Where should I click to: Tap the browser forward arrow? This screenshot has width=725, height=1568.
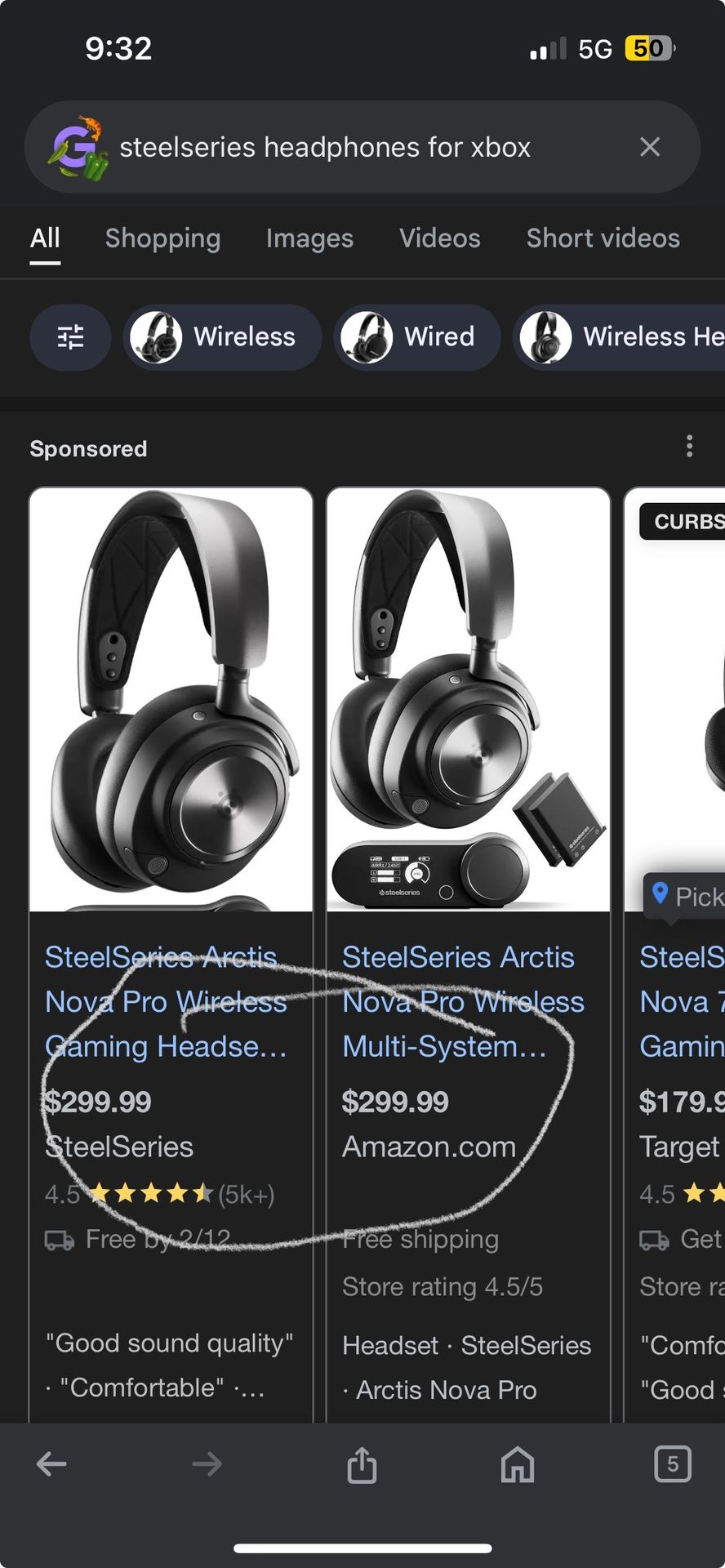tap(207, 1464)
